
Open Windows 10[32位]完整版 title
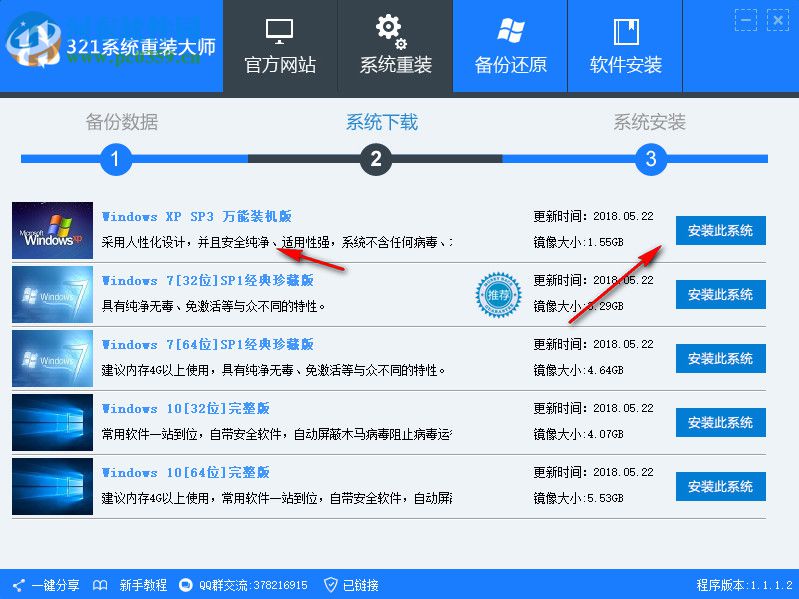(185, 409)
